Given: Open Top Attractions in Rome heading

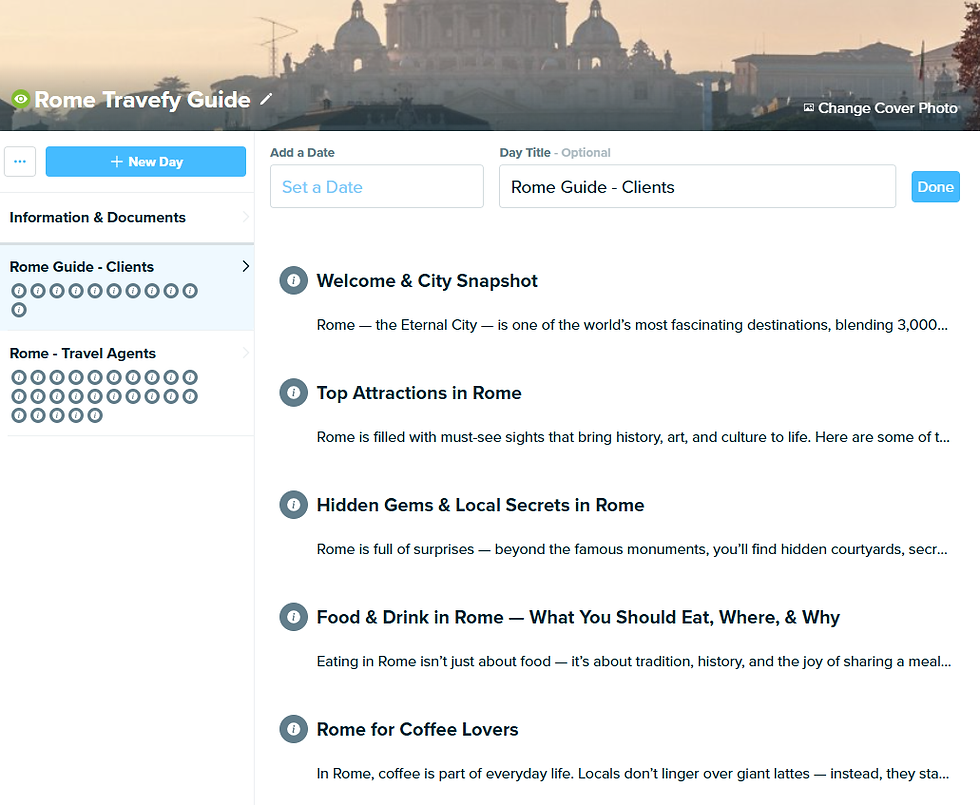Looking at the screenshot, I should 419,393.
